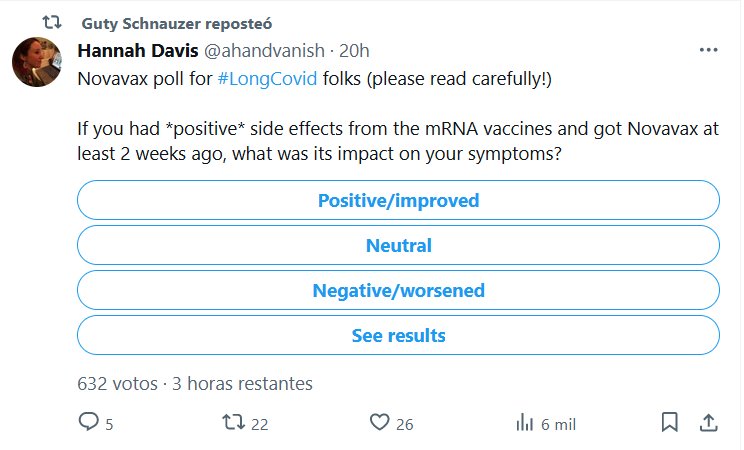Screen dimensions: 744x450
Task: Click the share upload icon
Action: (x=707, y=423)
